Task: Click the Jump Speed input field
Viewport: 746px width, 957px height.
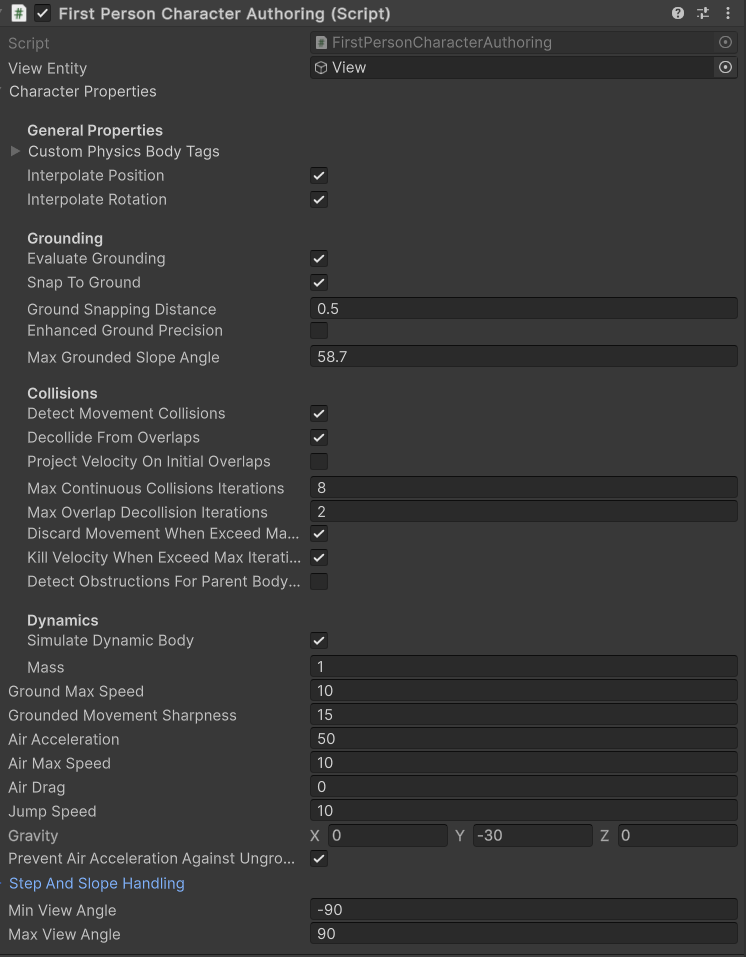Action: [x=523, y=811]
